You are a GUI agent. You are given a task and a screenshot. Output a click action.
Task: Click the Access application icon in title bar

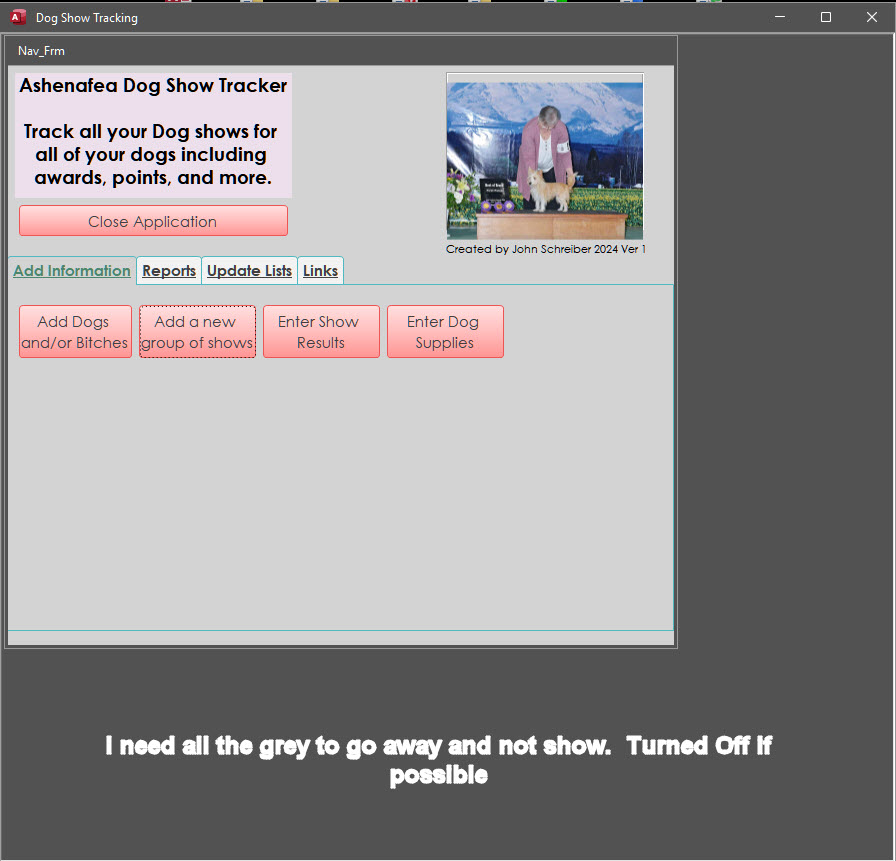click(x=18, y=17)
